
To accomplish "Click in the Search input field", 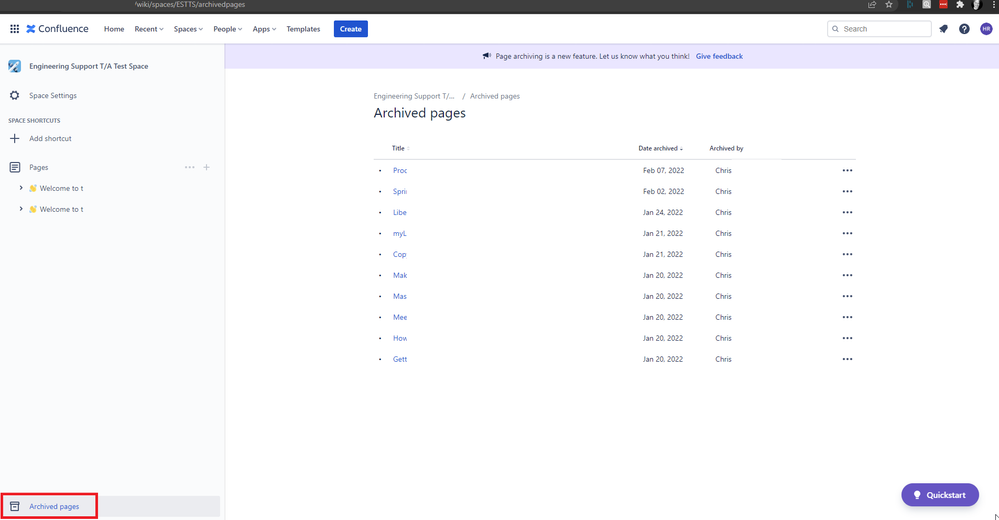I will [879, 29].
